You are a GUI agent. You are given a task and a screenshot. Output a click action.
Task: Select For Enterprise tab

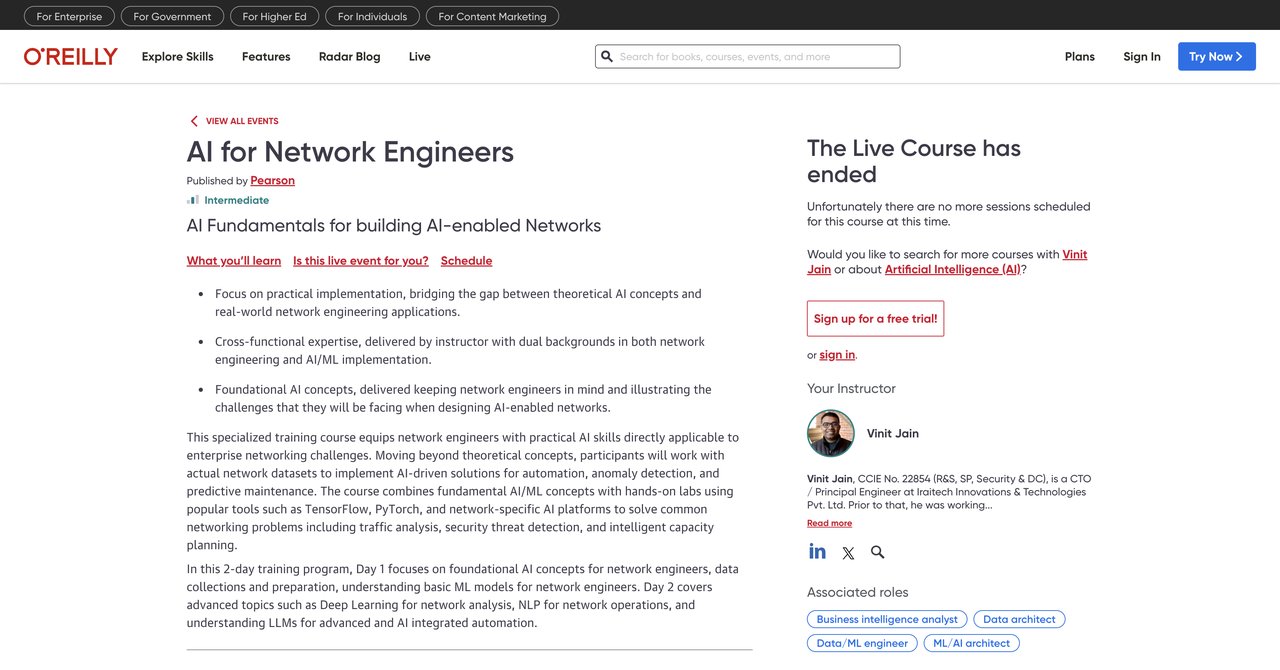point(69,16)
